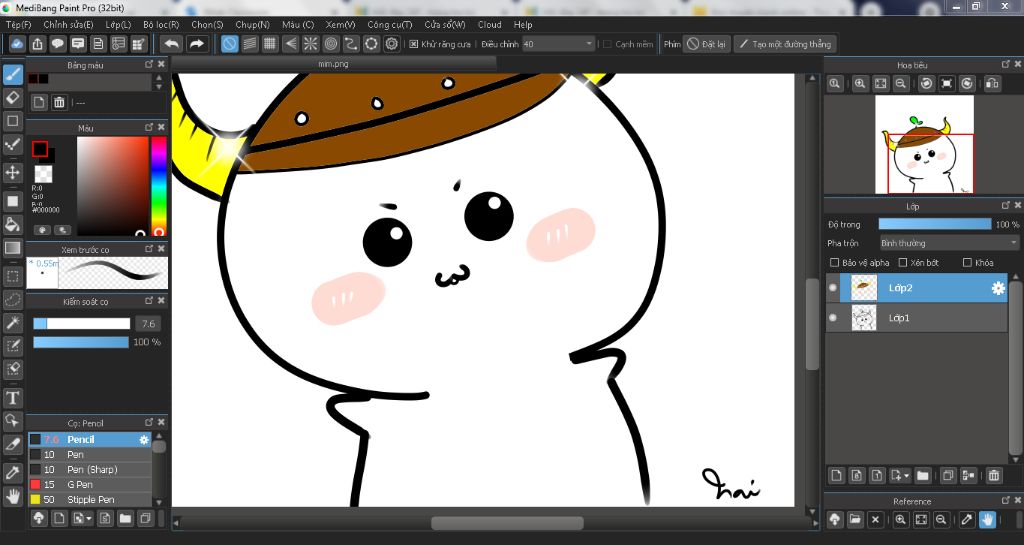The image size is (1024, 545).
Task: Select the Move tool
Action: 13,172
